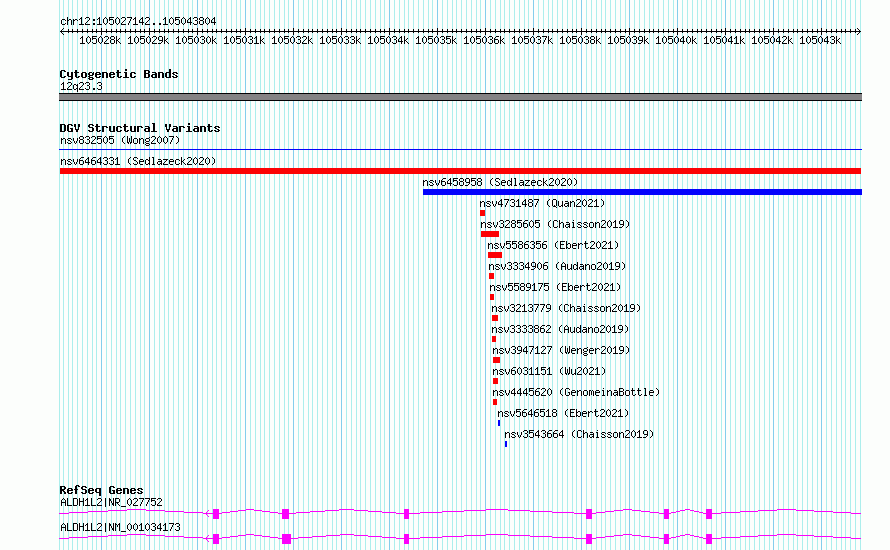Open the nsv6031151 (Wu2021) variant
The image size is (890, 550).
pyautogui.click(x=549, y=371)
